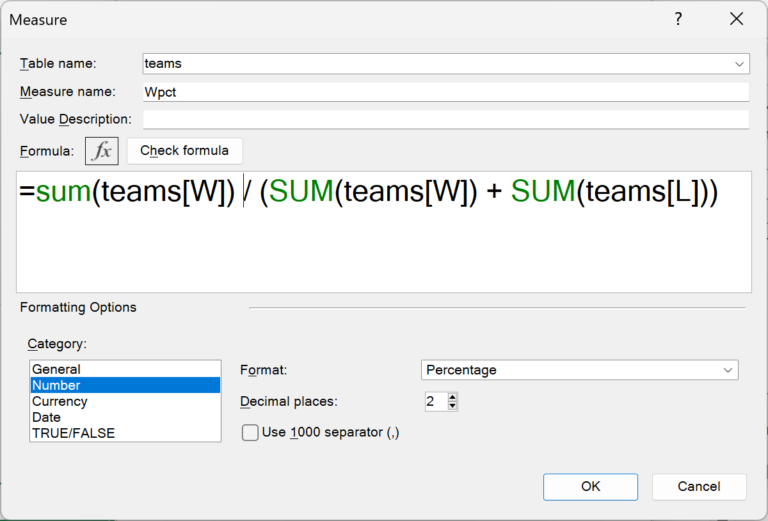
Task: Close the Measure dialog with X
Action: point(737,19)
